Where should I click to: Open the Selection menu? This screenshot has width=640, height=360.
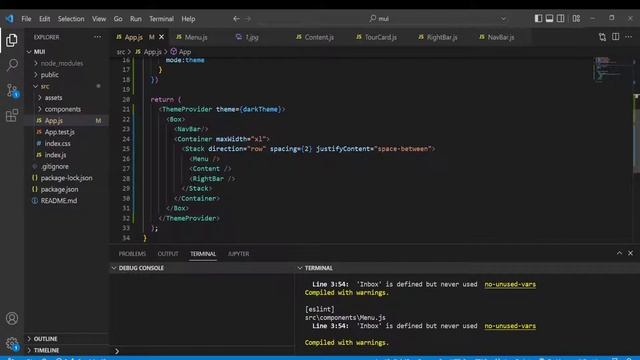pos(71,19)
